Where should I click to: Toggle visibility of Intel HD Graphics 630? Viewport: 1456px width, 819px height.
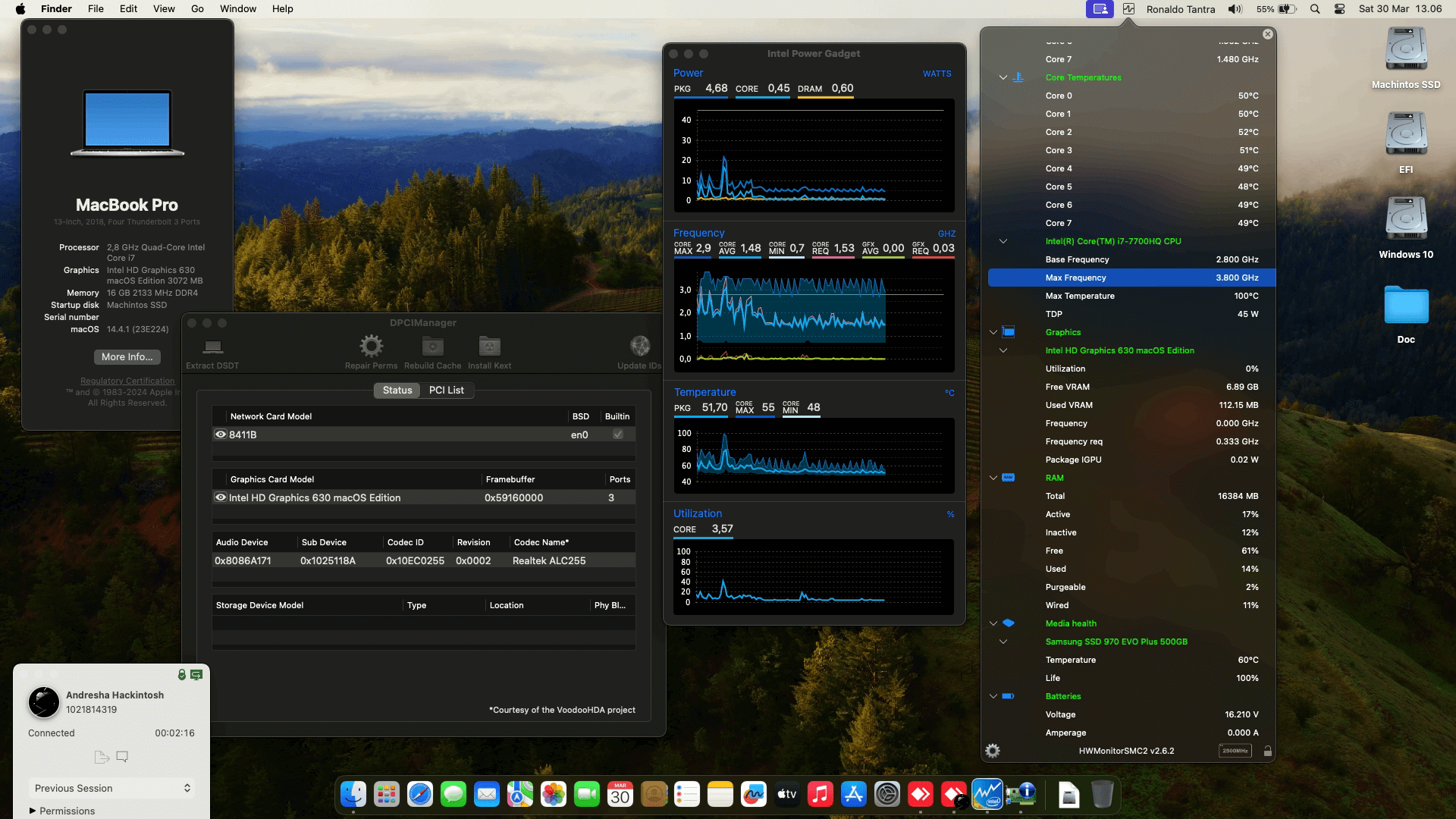pos(220,497)
